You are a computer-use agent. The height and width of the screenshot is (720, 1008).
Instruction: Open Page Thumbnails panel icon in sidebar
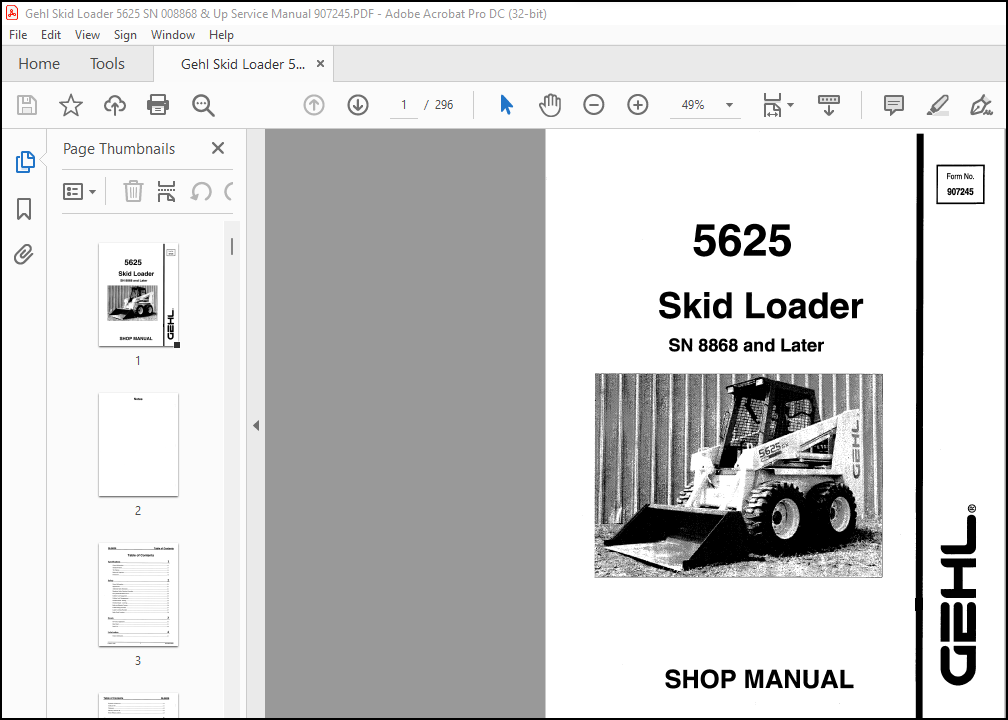[x=24, y=162]
